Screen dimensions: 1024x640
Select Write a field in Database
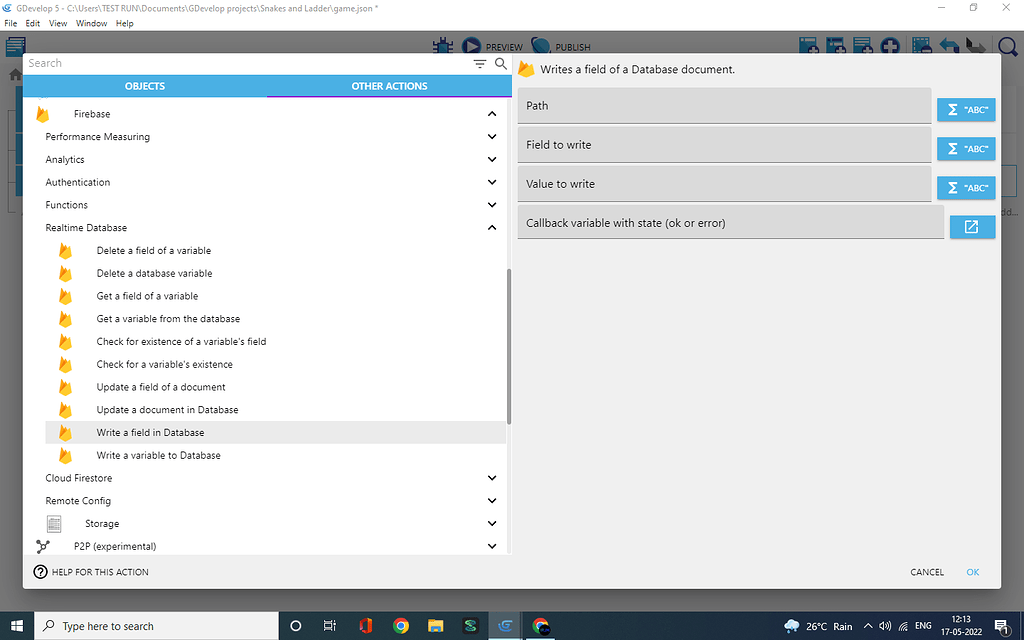tap(275, 433)
